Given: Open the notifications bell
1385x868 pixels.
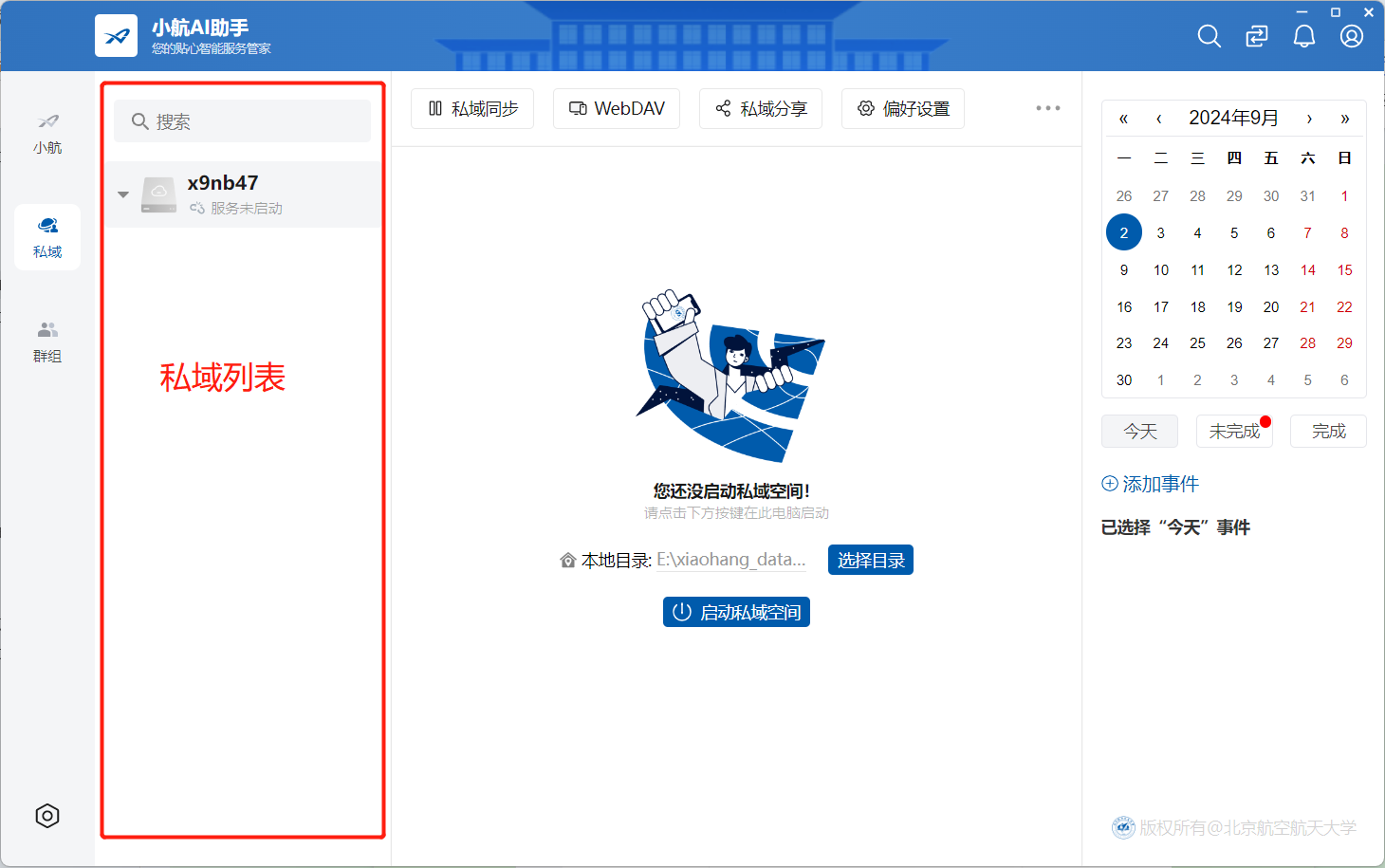Looking at the screenshot, I should [x=1304, y=36].
